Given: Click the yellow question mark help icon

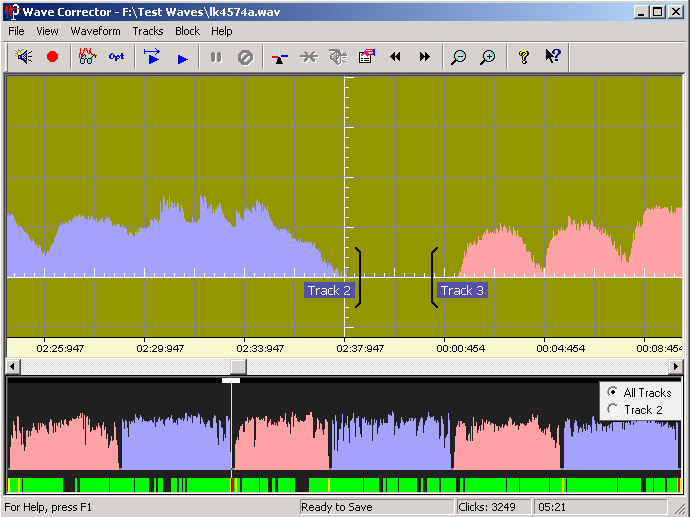Looking at the screenshot, I should point(522,57).
